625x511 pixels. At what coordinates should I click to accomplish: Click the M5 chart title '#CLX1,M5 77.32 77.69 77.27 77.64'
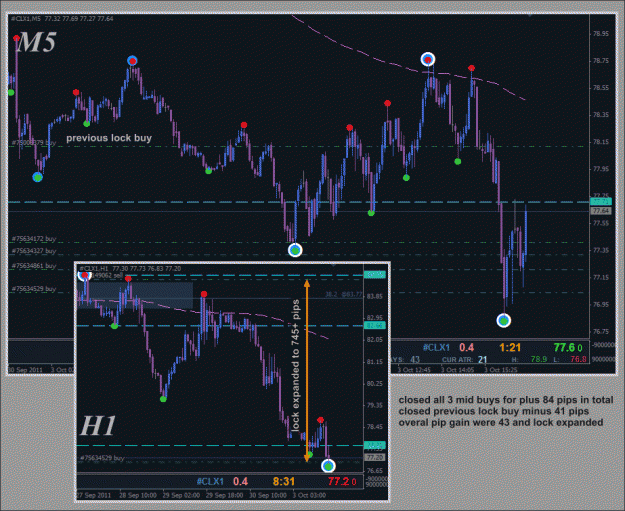[62, 19]
